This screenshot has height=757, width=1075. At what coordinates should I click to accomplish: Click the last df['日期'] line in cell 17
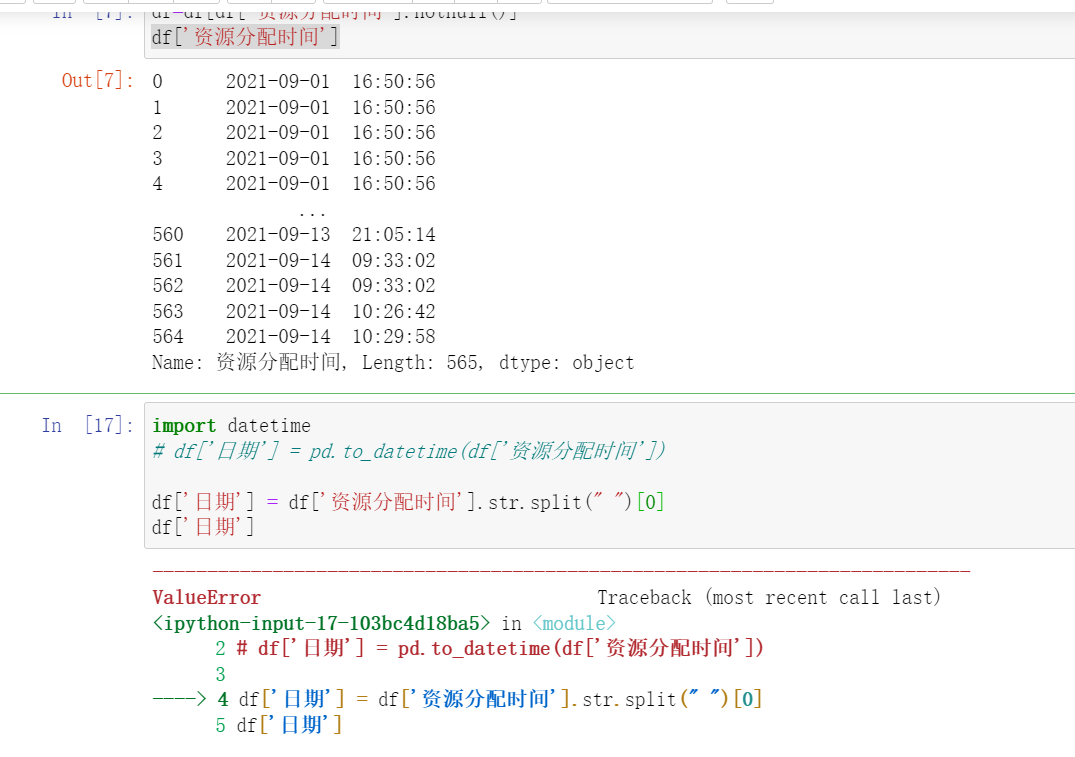[203, 527]
